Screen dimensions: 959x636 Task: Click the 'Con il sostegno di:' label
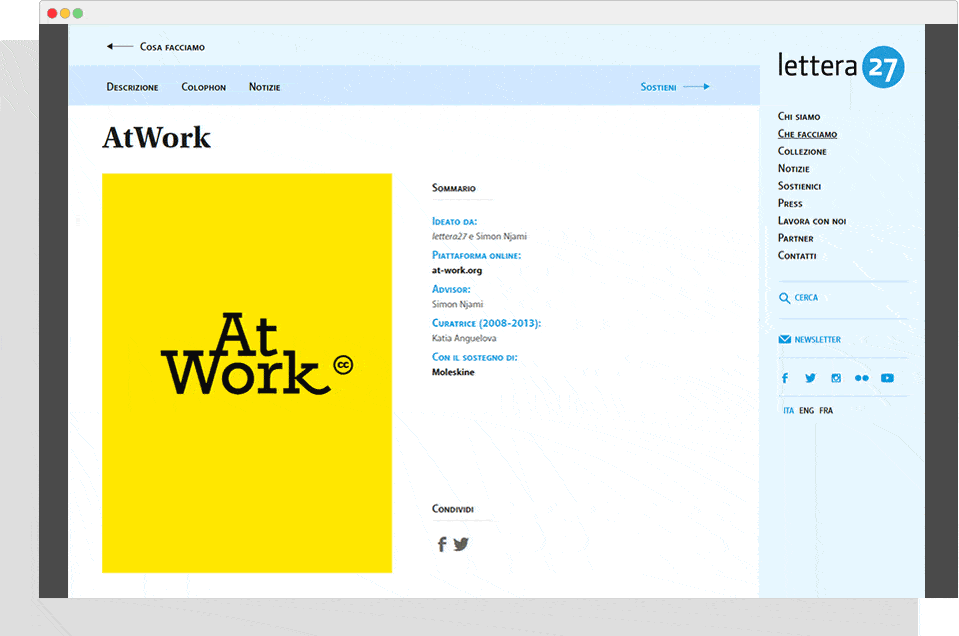click(475, 357)
